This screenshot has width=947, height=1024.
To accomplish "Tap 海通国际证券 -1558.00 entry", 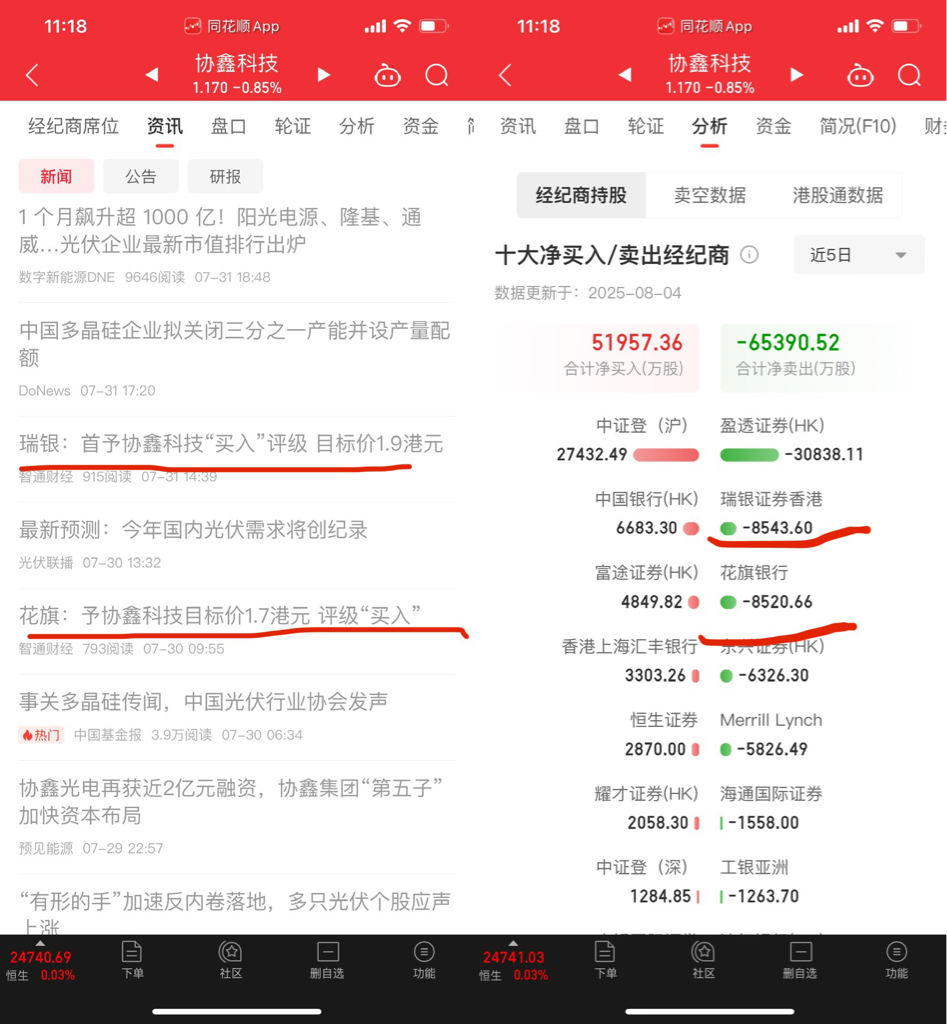I will [771, 808].
